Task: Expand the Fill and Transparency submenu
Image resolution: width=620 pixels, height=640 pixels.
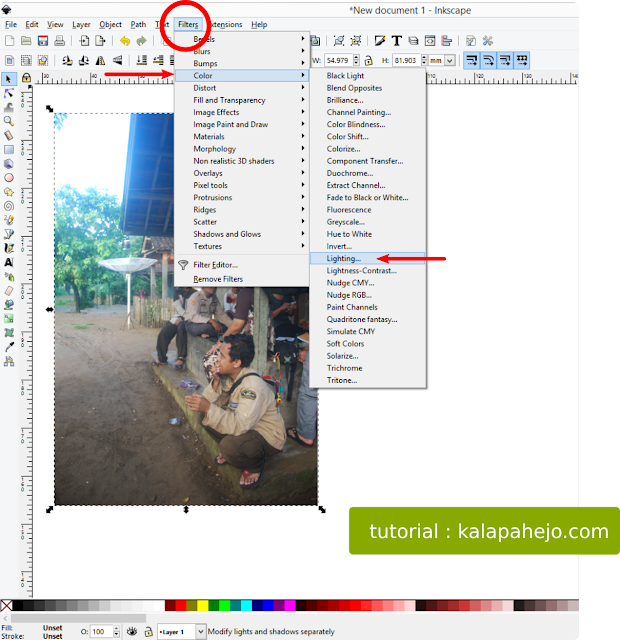Action: pyautogui.click(x=241, y=100)
